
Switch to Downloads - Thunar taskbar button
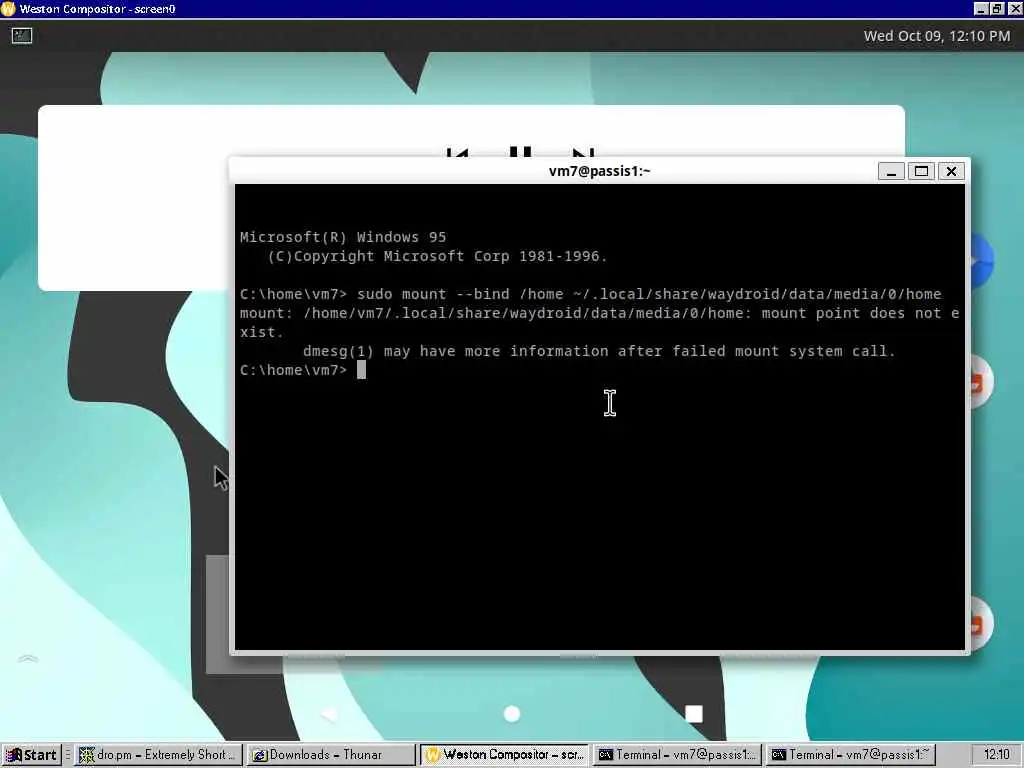pyautogui.click(x=332, y=755)
